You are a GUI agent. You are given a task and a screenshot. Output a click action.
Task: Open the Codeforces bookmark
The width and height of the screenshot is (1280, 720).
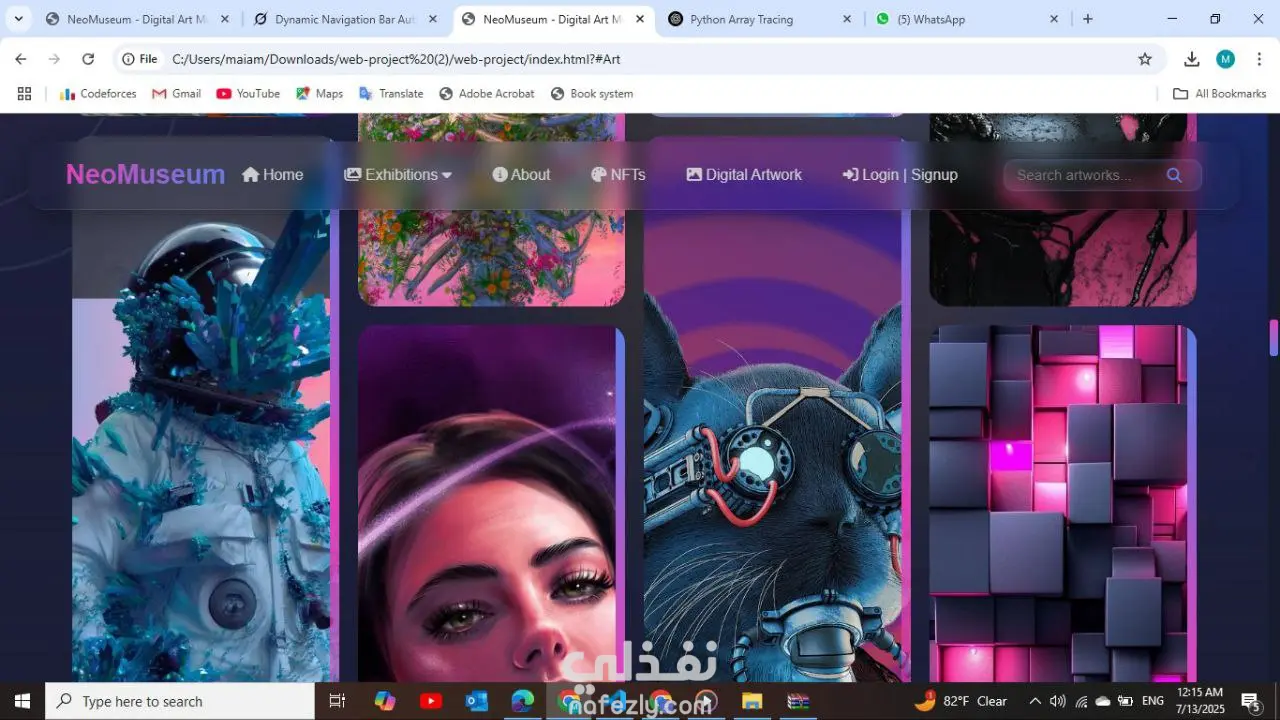[x=98, y=94]
